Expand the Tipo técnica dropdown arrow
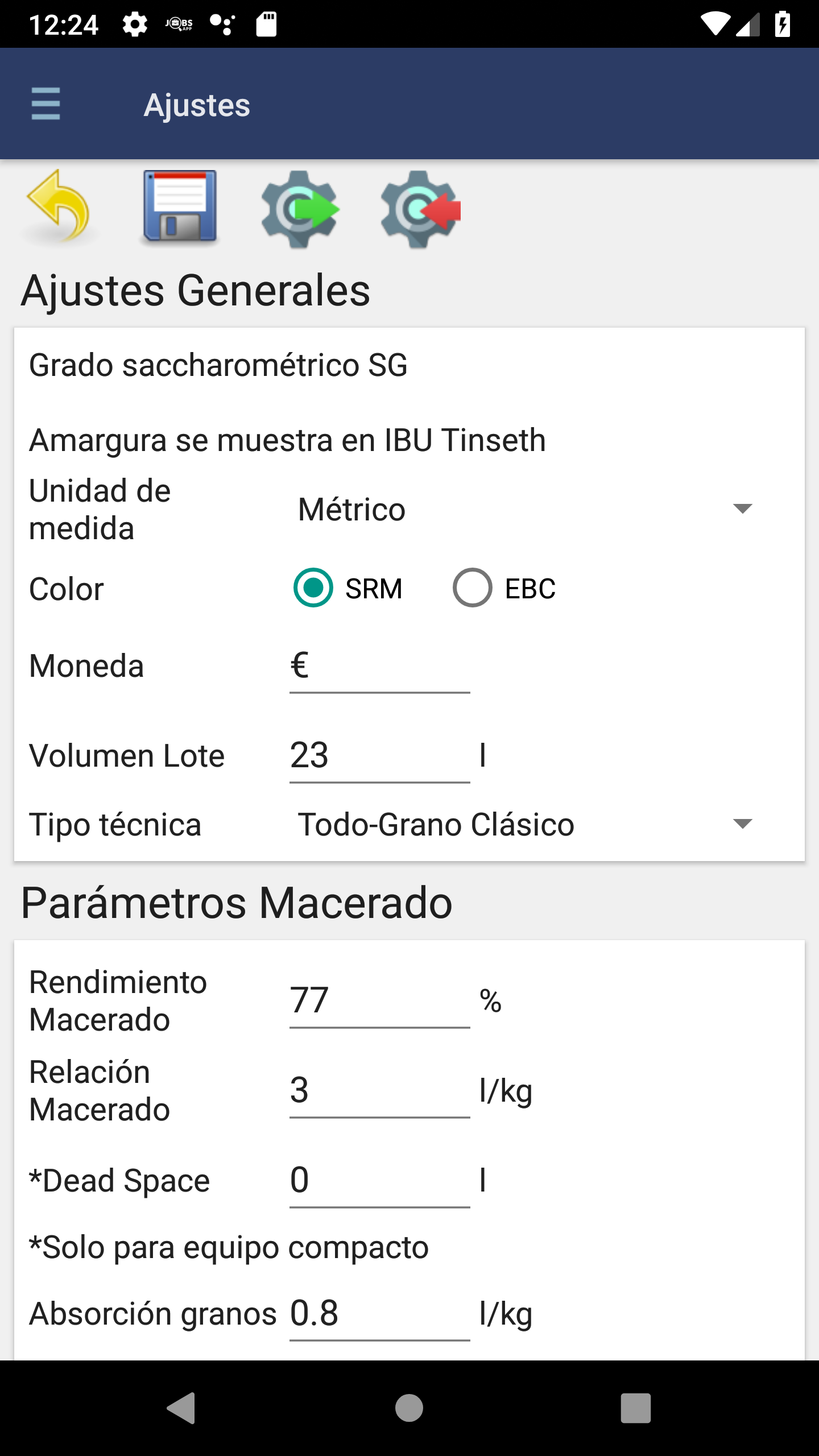 742,824
